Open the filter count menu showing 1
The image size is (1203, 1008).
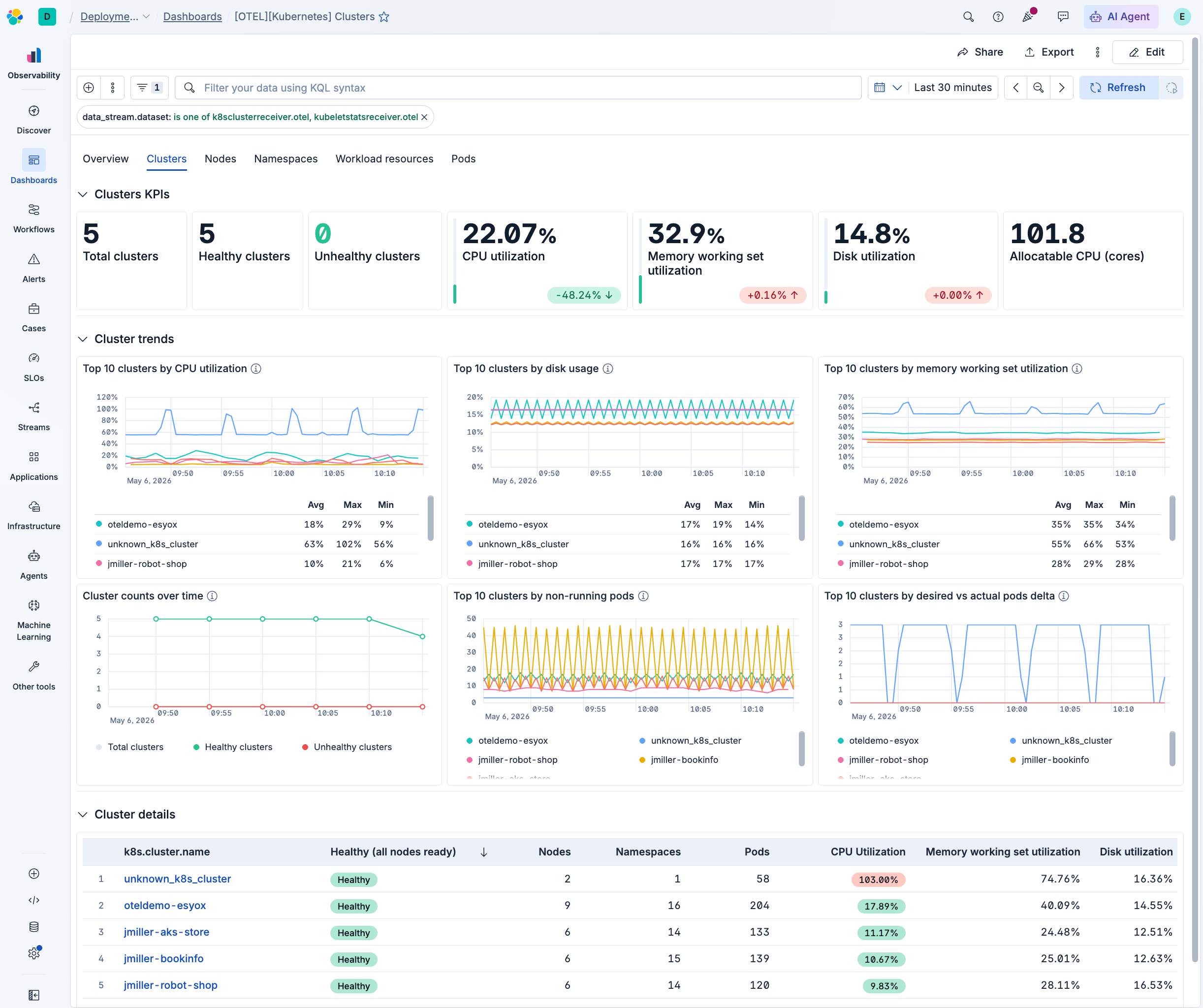(x=150, y=88)
